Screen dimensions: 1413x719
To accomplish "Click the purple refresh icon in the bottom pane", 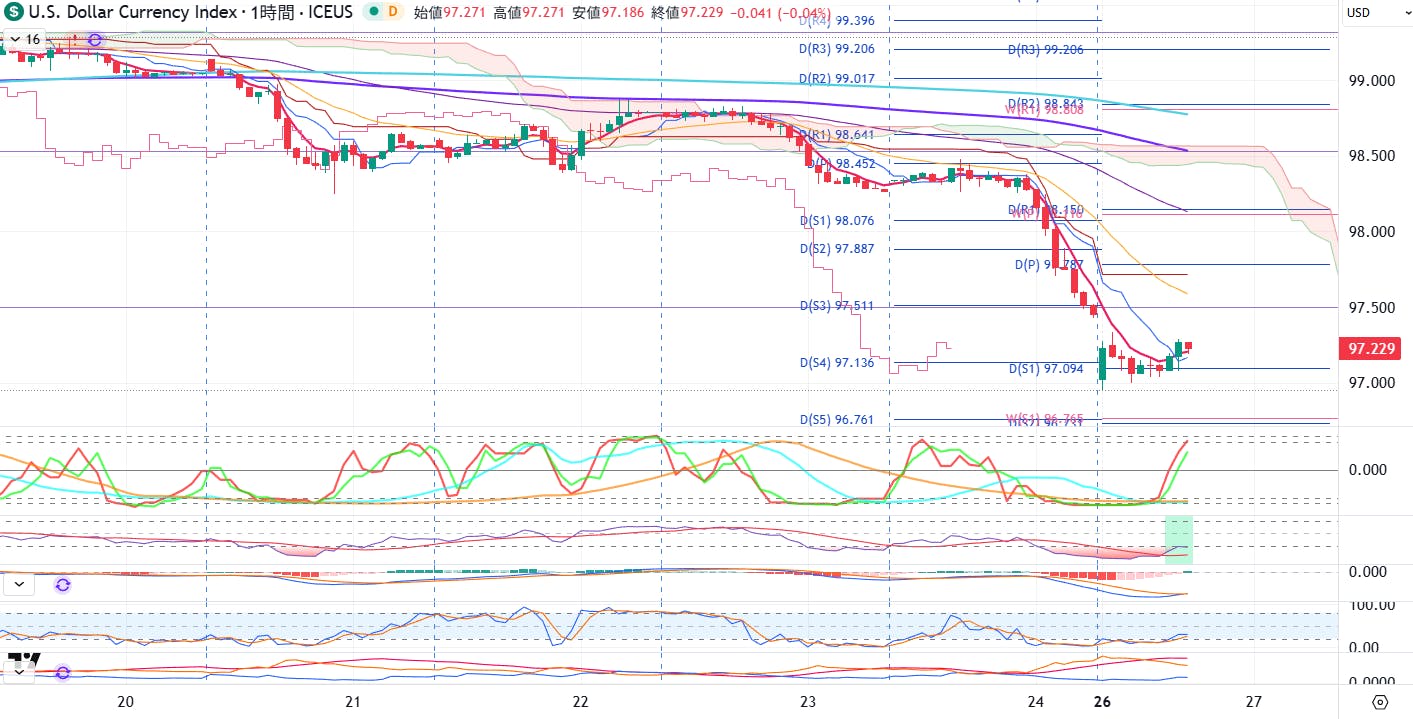I will (63, 672).
